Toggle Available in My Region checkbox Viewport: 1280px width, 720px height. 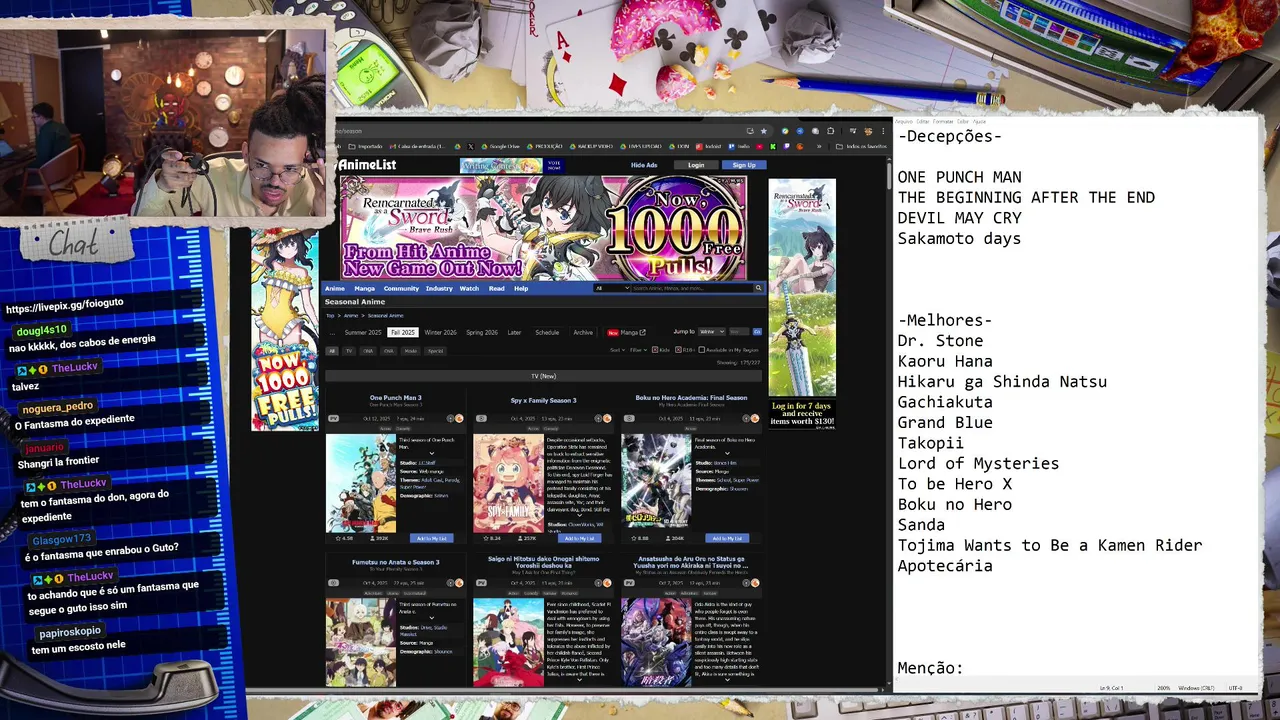click(702, 350)
